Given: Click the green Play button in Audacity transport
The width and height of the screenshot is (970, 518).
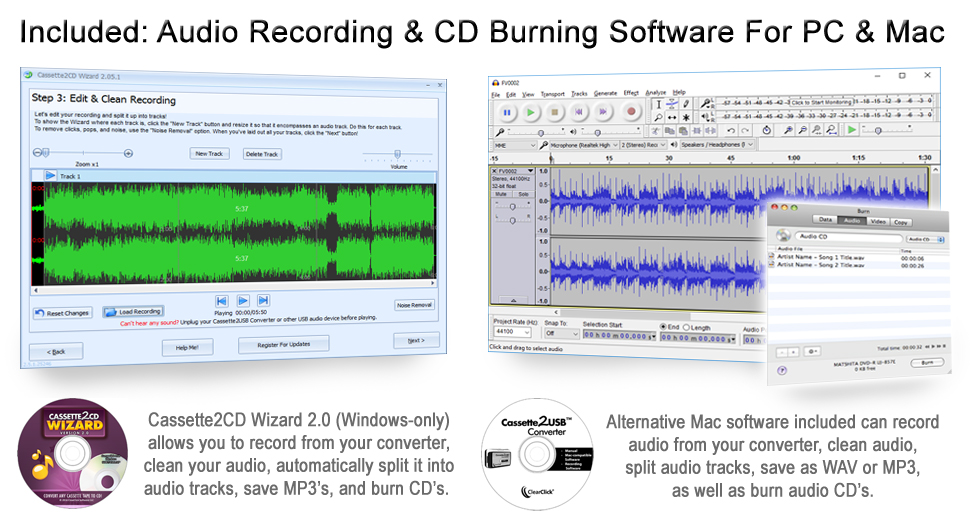Looking at the screenshot, I should [530, 112].
